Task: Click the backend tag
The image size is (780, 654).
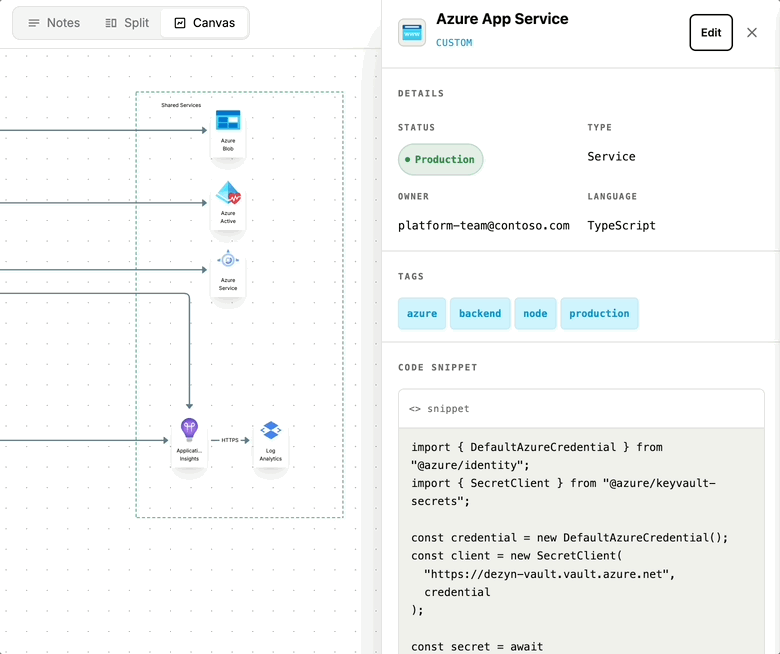Action: (x=480, y=314)
